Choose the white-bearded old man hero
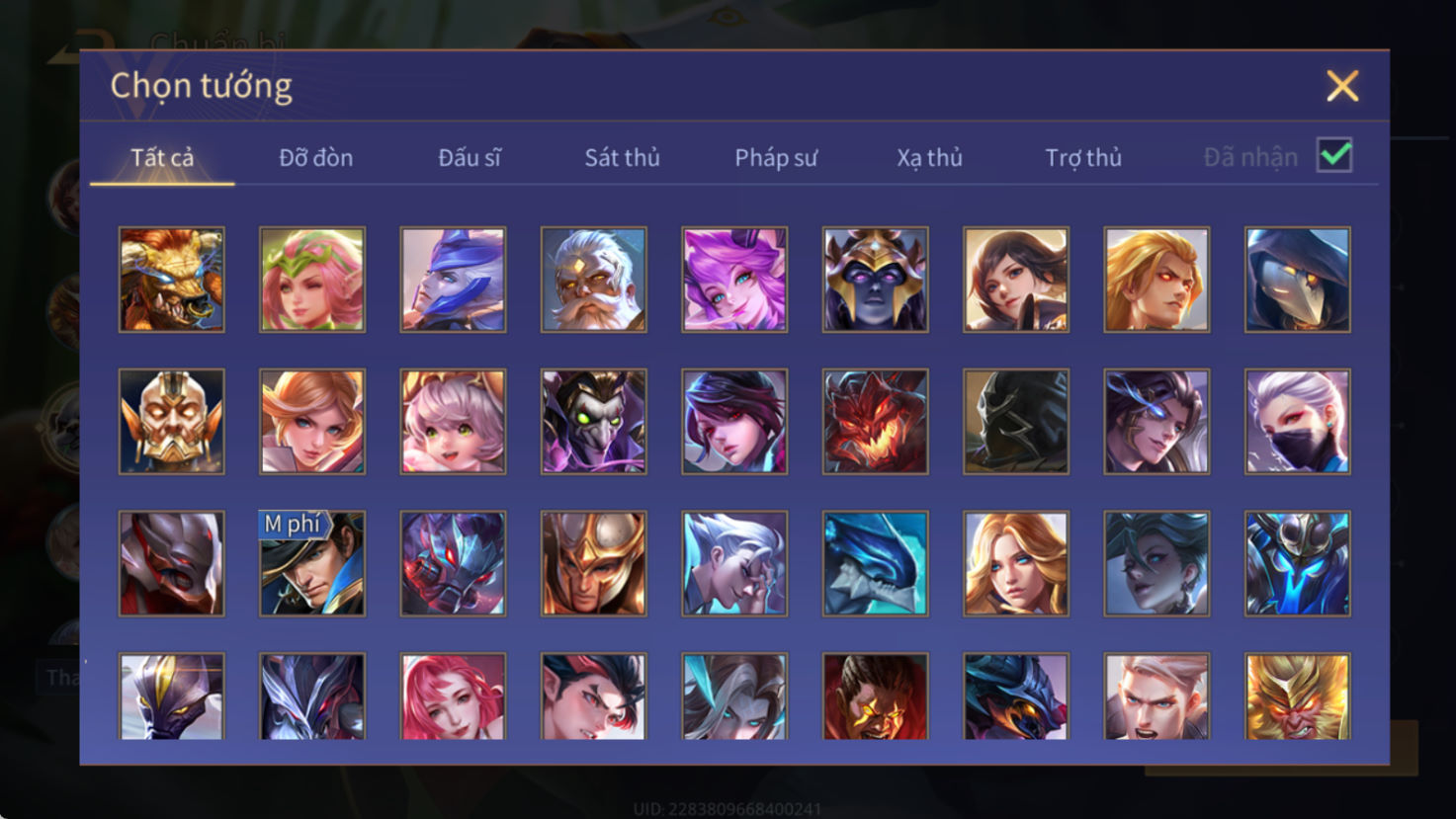The width and height of the screenshot is (1456, 819). (594, 280)
